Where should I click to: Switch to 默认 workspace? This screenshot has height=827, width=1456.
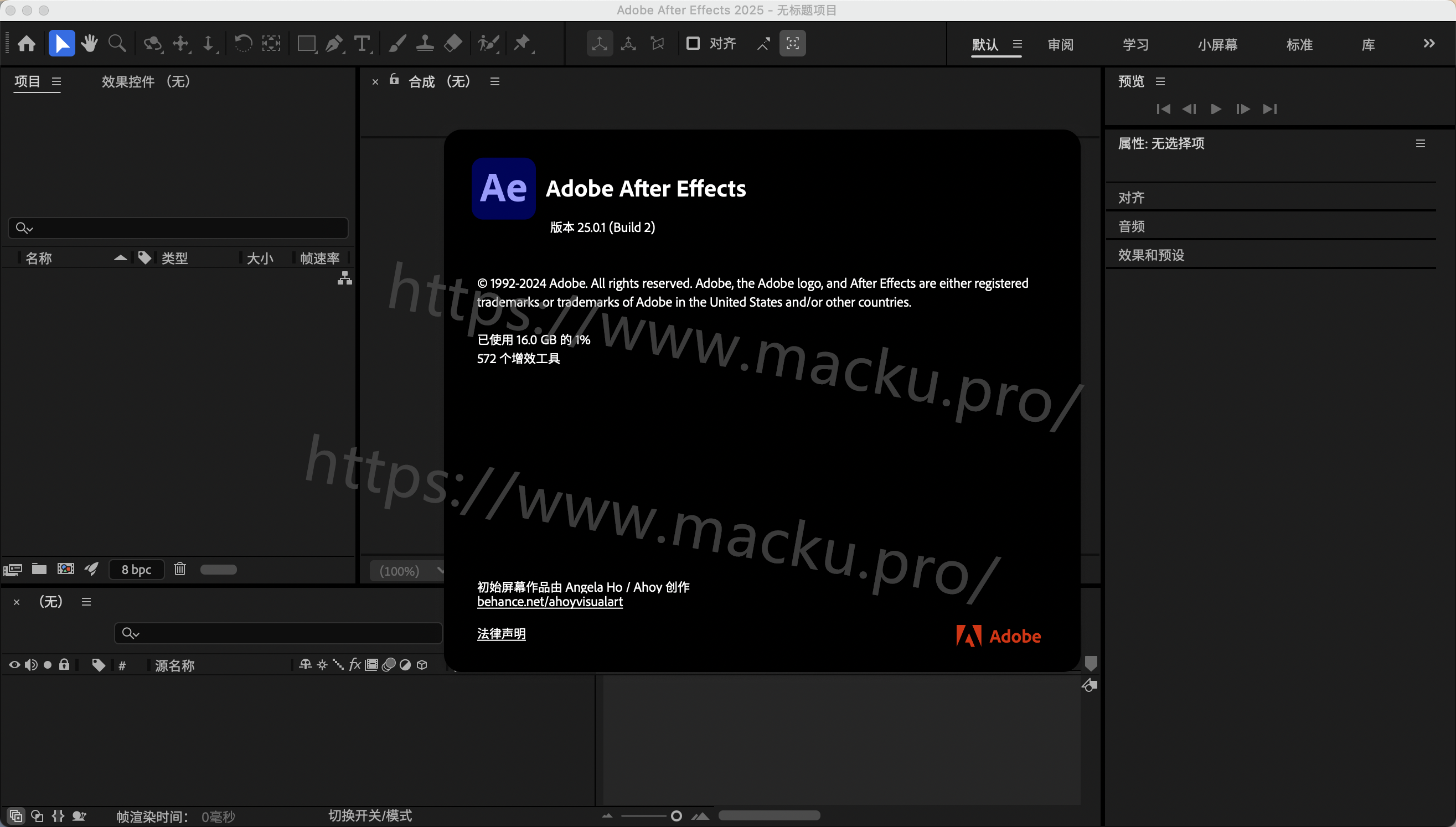[985, 45]
